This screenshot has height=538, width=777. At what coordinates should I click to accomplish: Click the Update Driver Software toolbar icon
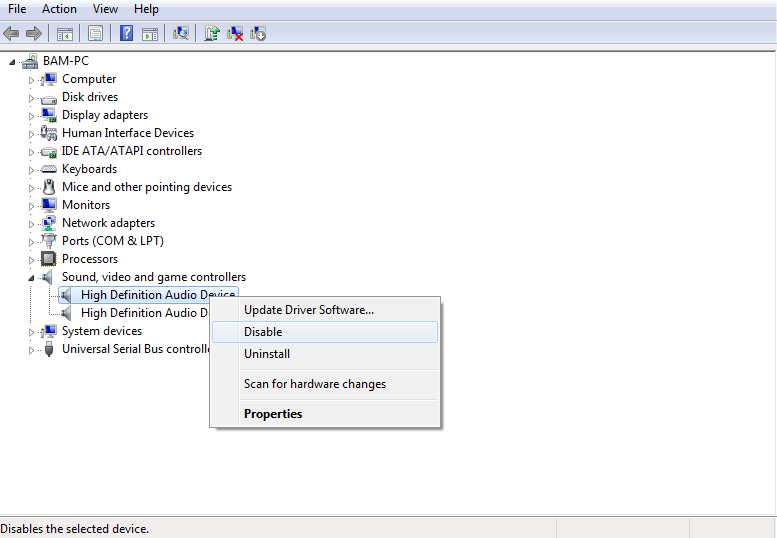click(212, 33)
